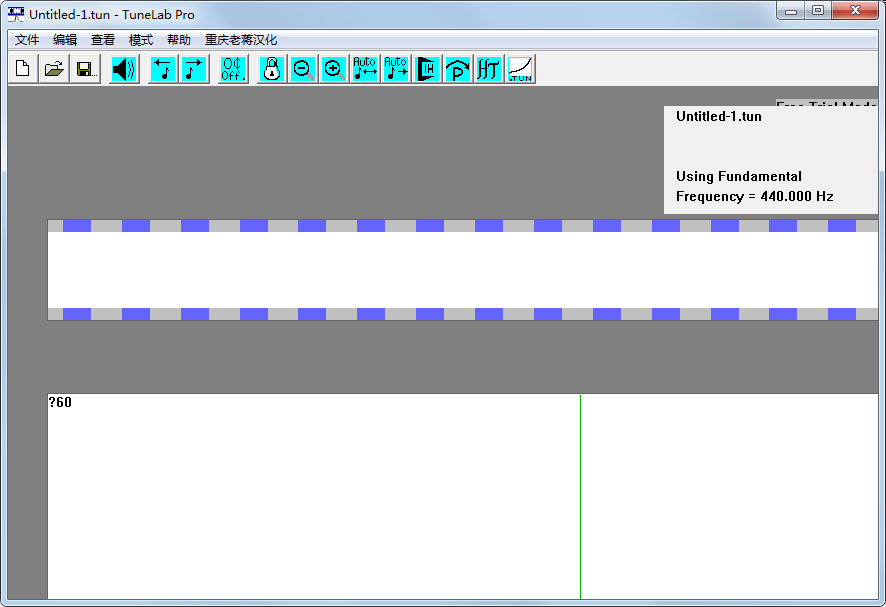Image resolution: width=886 pixels, height=607 pixels.
Task: Enable Auto note switching both directions
Action: tap(365, 69)
